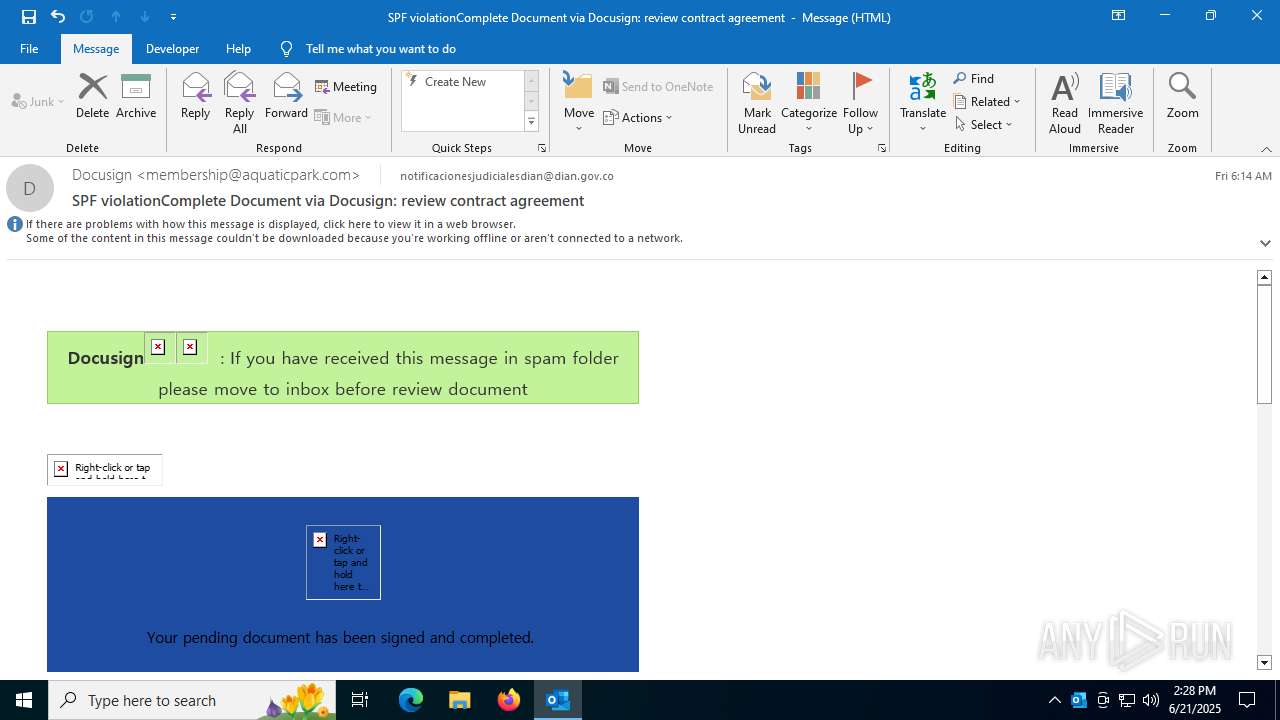Send message to OneNote
Viewport: 1280px width, 720px height.
(658, 87)
